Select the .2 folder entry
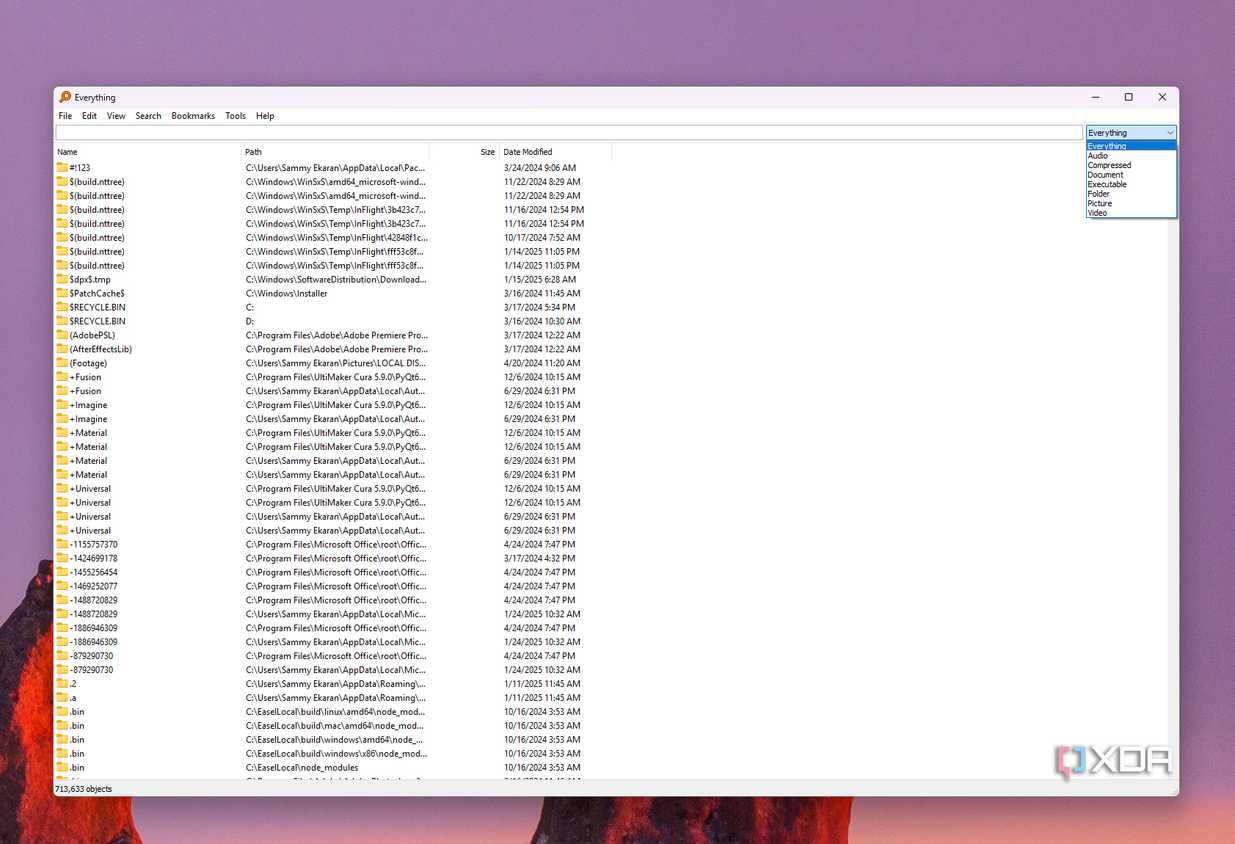Image resolution: width=1235 pixels, height=844 pixels. 73,684
